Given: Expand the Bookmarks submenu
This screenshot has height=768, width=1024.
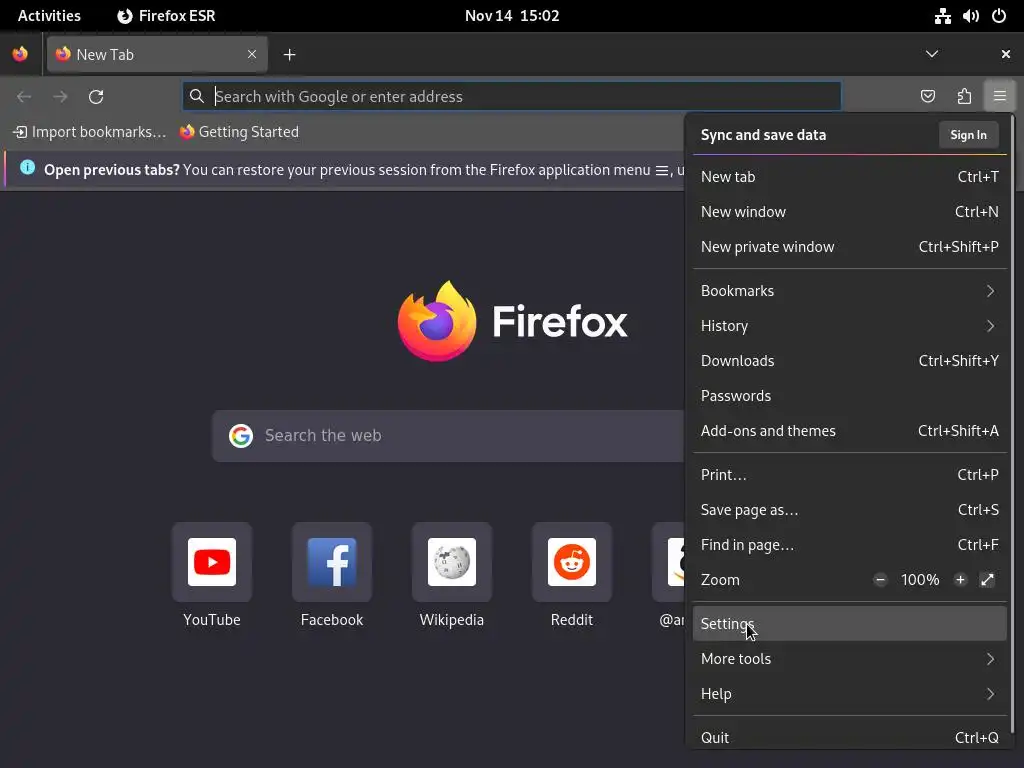Looking at the screenshot, I should click(849, 291).
